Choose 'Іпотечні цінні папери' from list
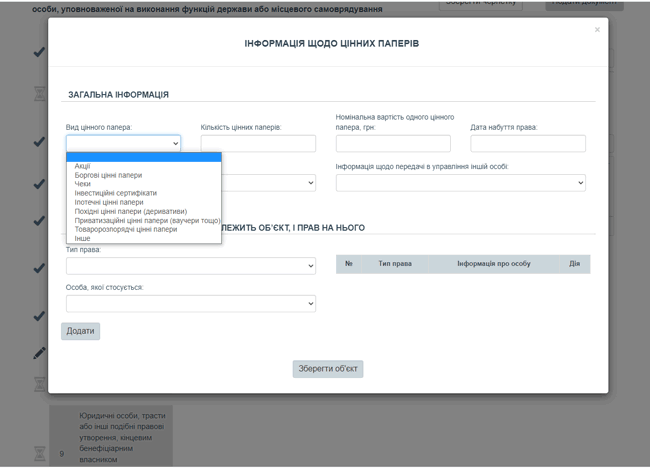 (109, 202)
